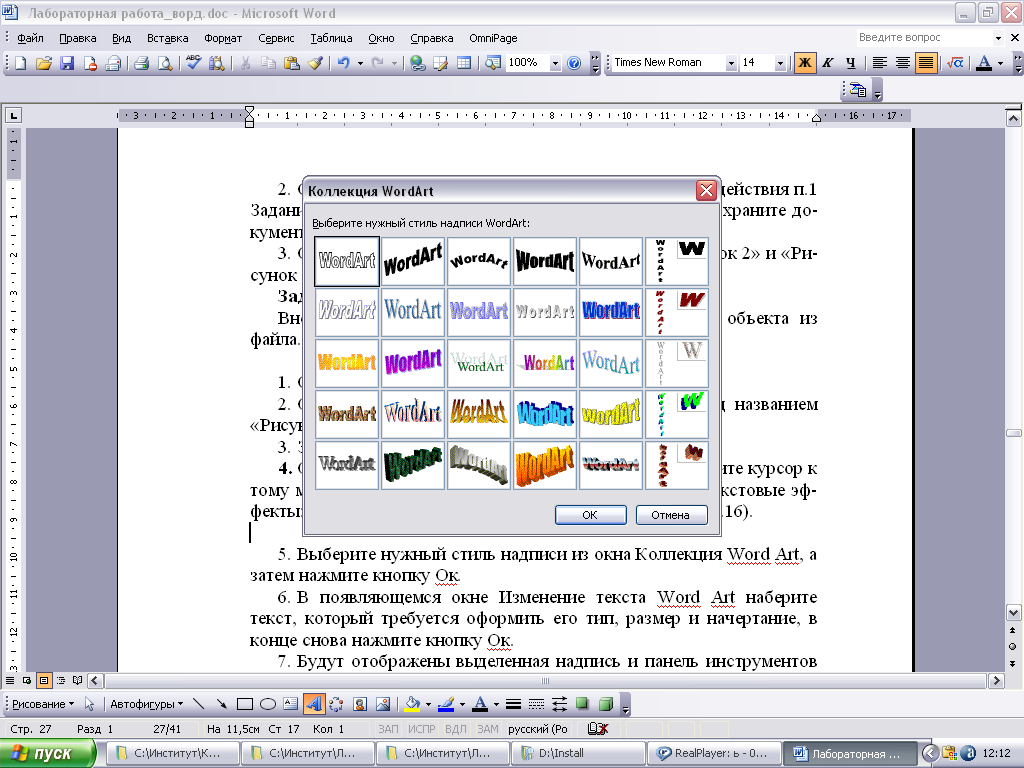The image size is (1024, 768).
Task: Select the Oval drawing tool
Action: [x=268, y=704]
